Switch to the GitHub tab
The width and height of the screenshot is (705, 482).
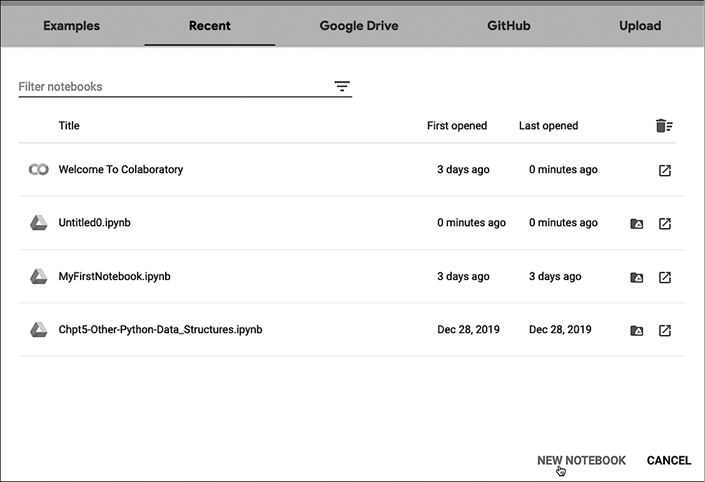pos(509,26)
